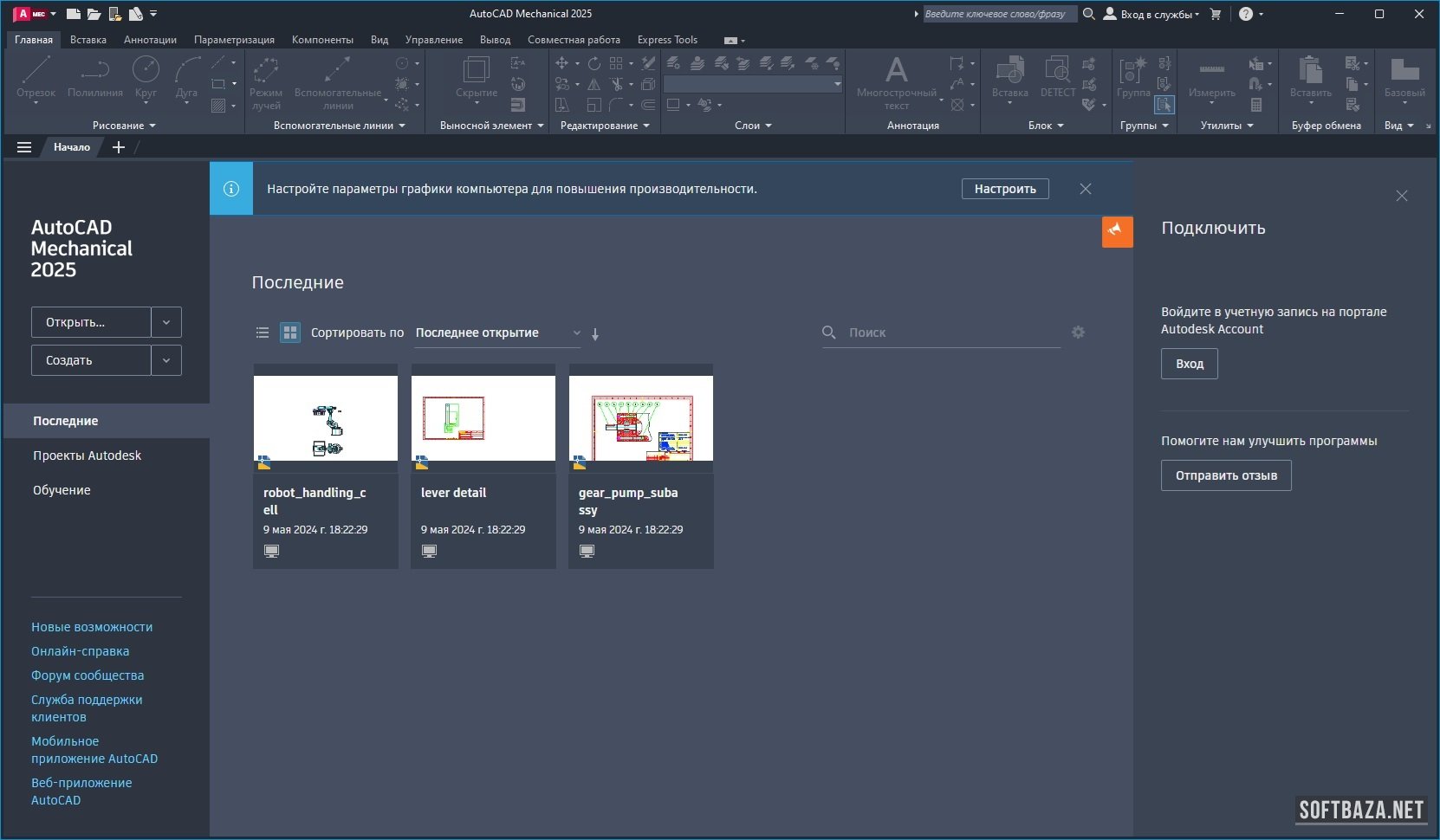Toggle sort direction arrow
Screen dimensions: 1440x840
tap(595, 334)
